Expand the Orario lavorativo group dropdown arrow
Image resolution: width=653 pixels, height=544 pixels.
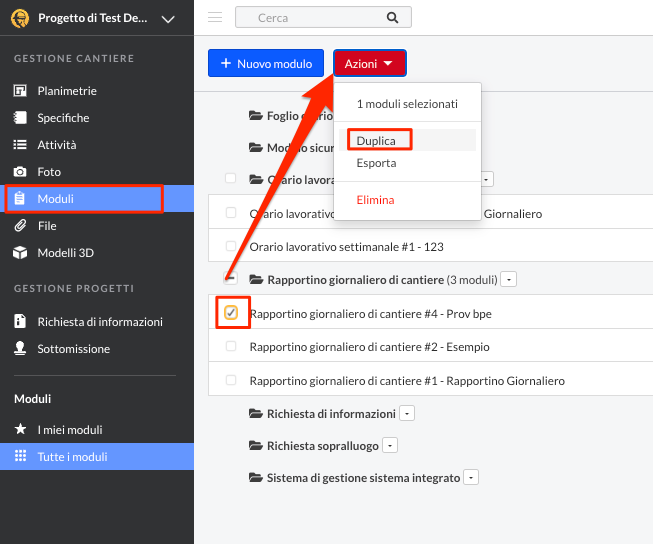click(486, 180)
